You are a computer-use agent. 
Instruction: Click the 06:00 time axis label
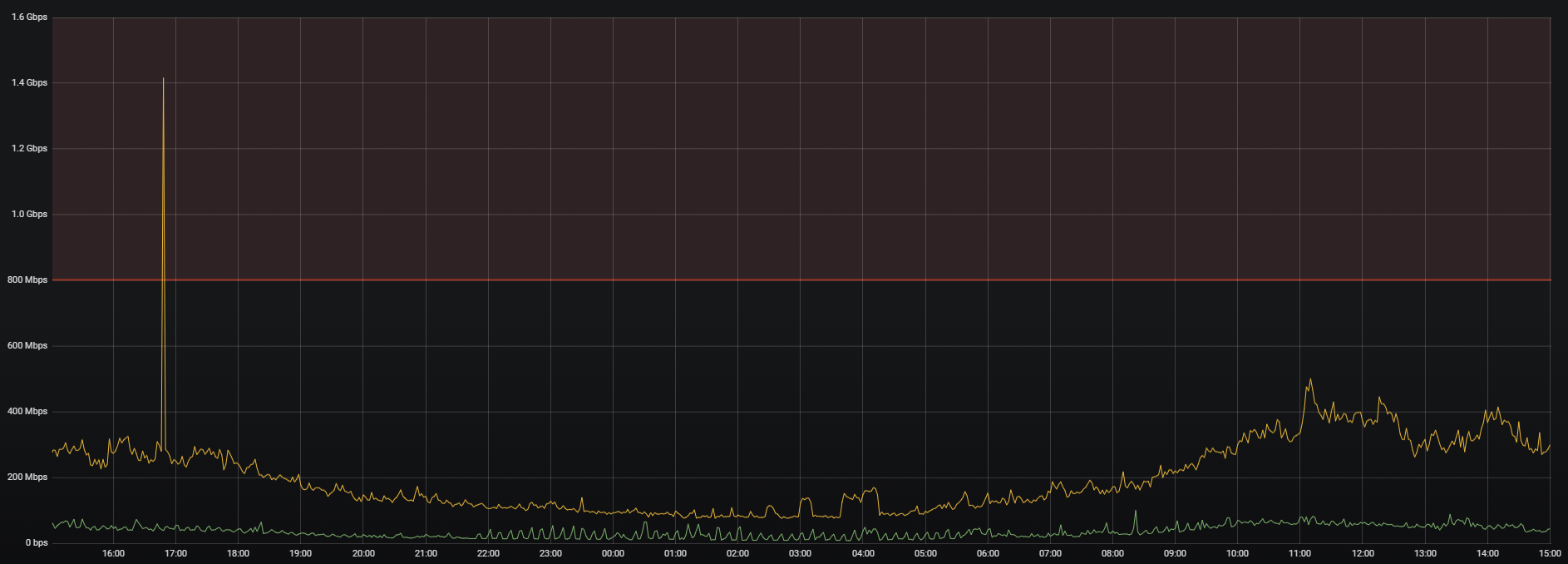coord(988,554)
